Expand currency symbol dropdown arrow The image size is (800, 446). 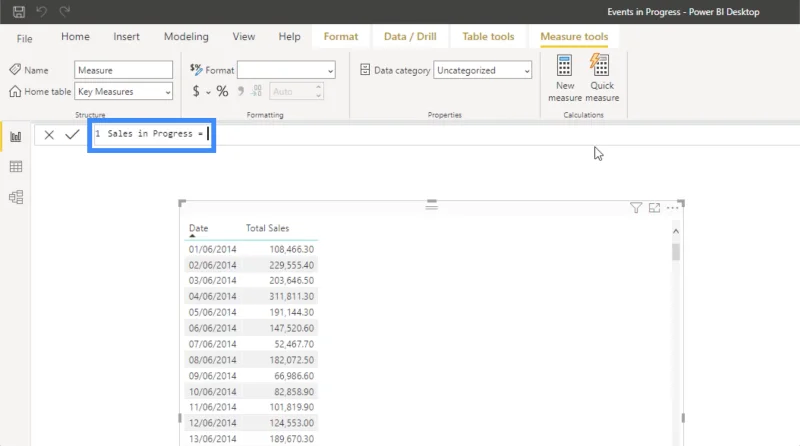pos(208,92)
